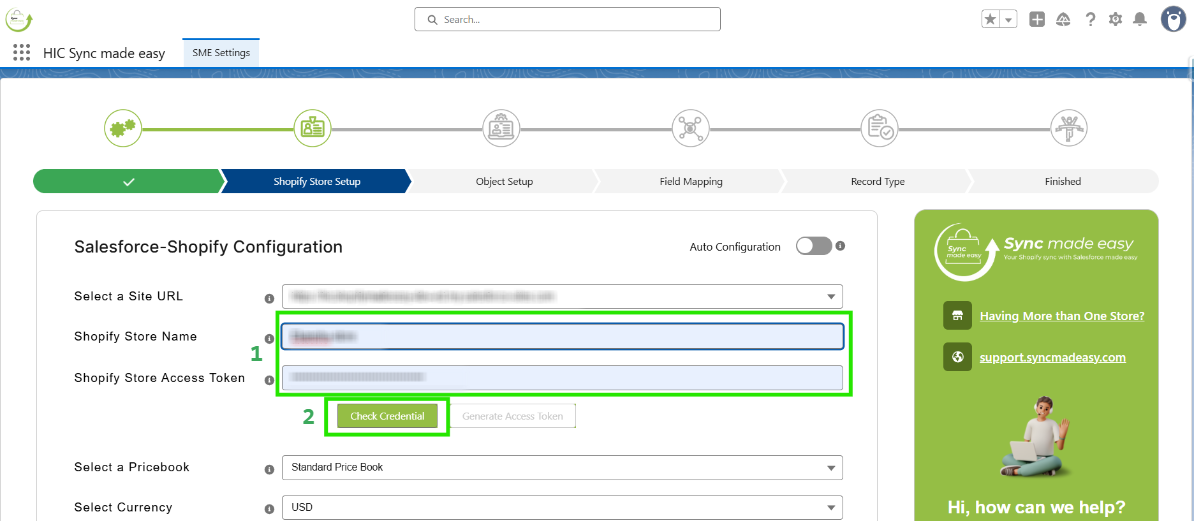Select the Field Mapping step

690,182
